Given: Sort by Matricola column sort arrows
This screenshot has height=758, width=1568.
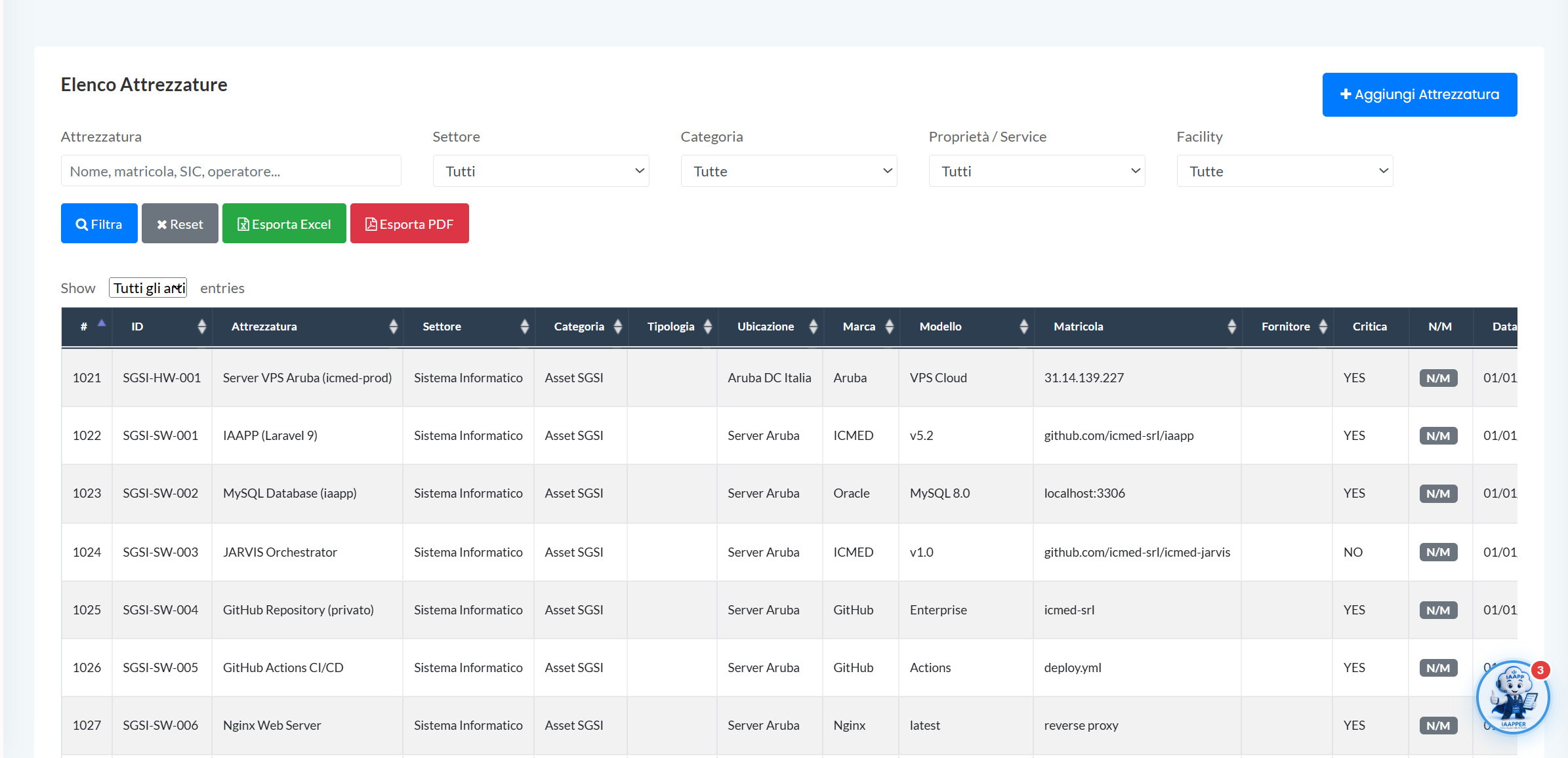Looking at the screenshot, I should pyautogui.click(x=1231, y=327).
